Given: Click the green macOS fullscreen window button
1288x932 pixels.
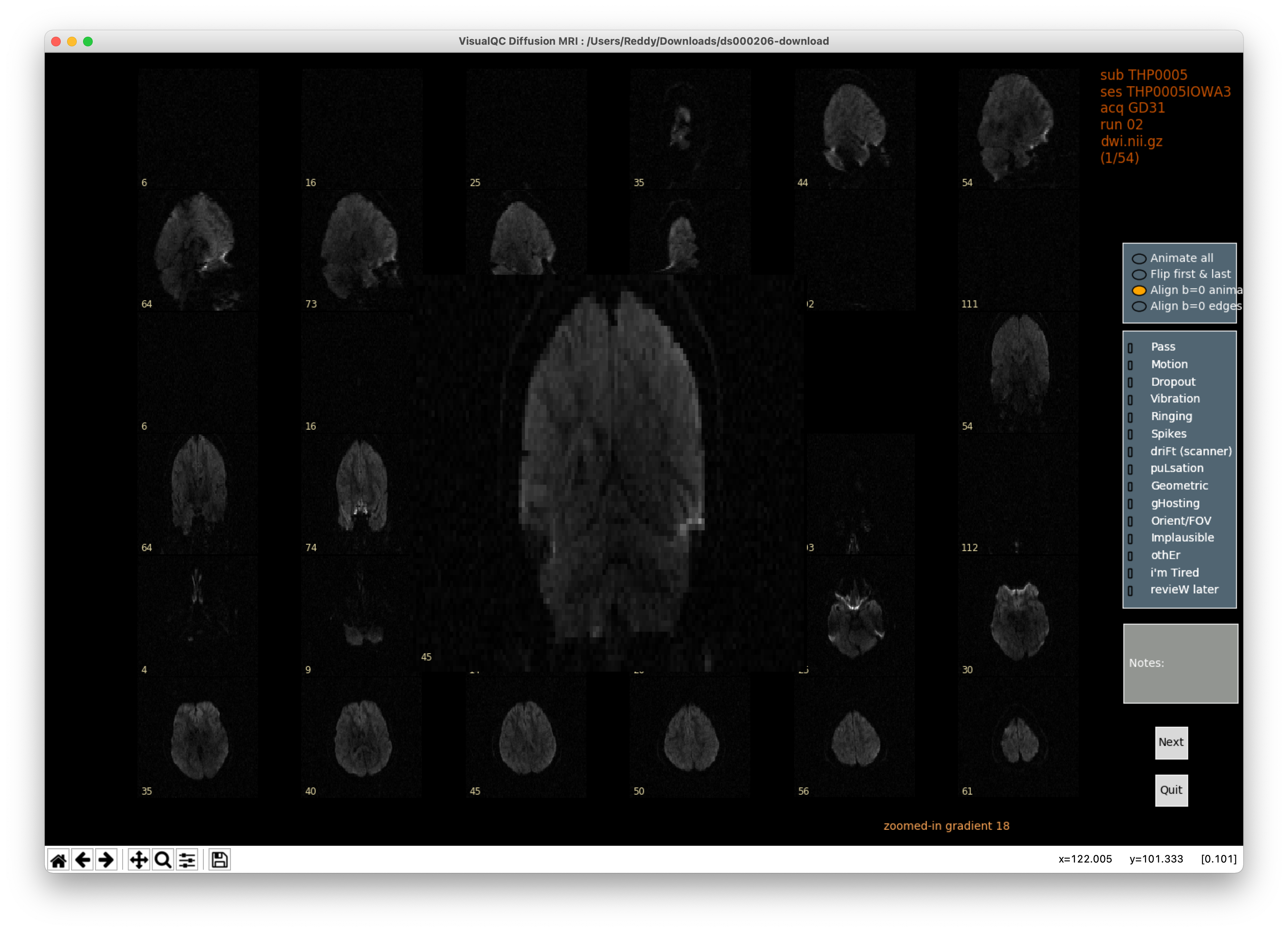Looking at the screenshot, I should tap(88, 42).
